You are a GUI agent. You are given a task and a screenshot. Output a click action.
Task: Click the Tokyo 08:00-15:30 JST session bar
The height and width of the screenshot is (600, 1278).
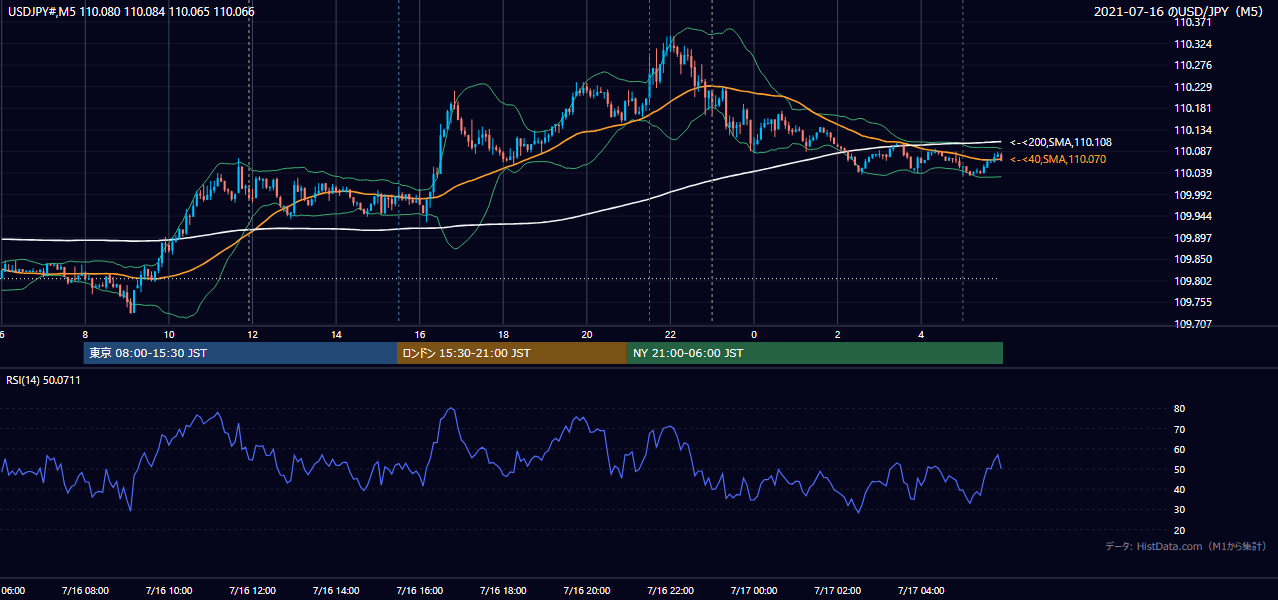240,353
